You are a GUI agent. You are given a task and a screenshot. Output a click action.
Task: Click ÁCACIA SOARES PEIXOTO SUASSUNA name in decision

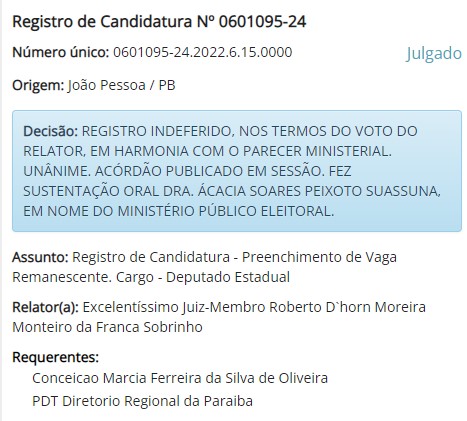click(x=319, y=191)
